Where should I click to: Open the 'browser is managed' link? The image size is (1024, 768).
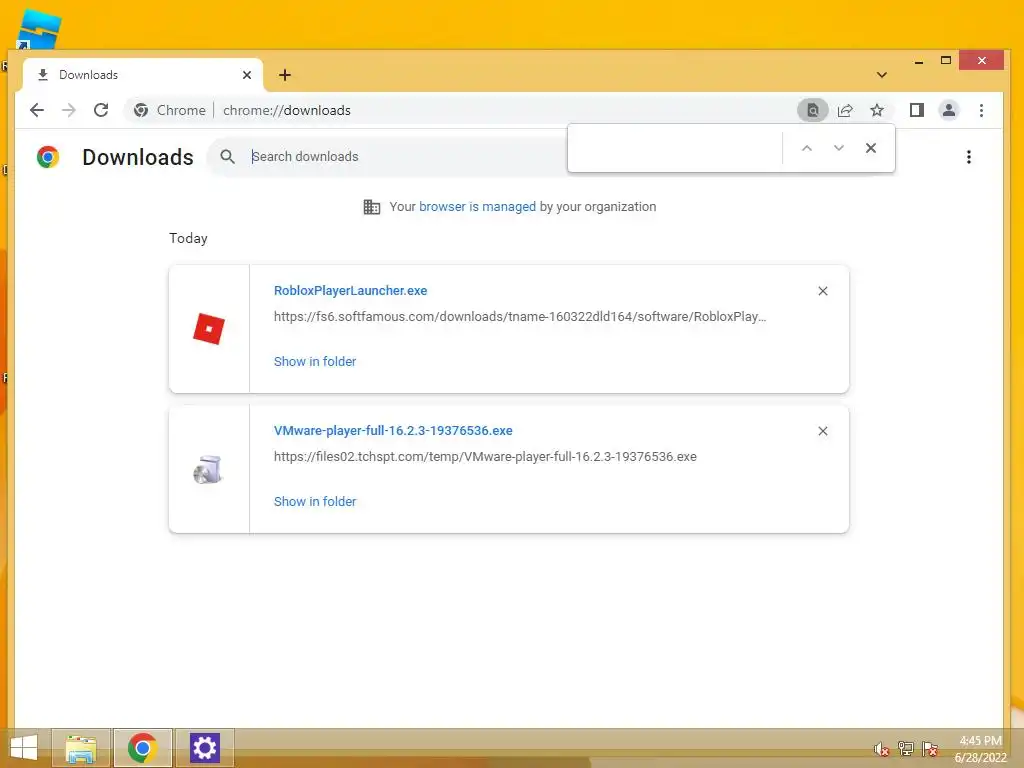tap(477, 206)
